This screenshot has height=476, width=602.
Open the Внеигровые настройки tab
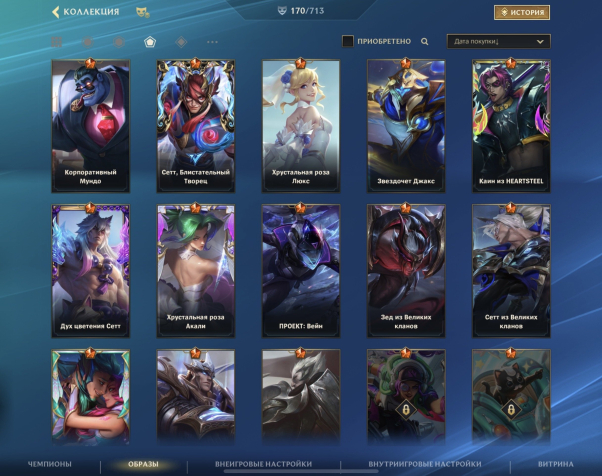click(263, 464)
